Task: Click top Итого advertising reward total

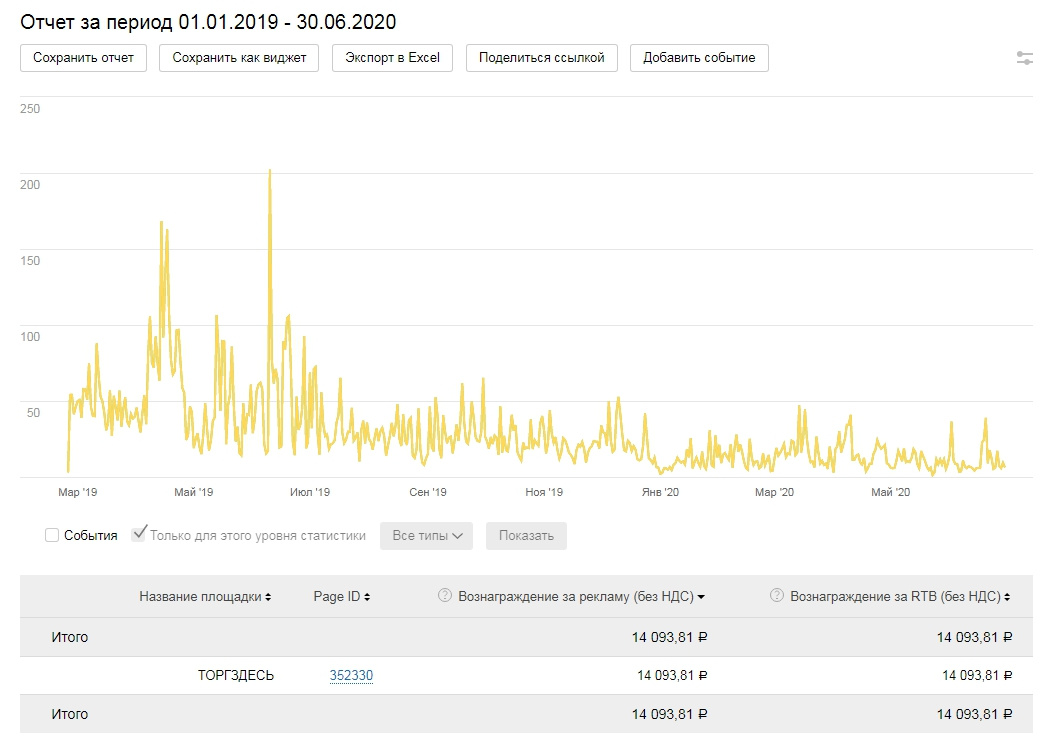Action: click(x=670, y=637)
